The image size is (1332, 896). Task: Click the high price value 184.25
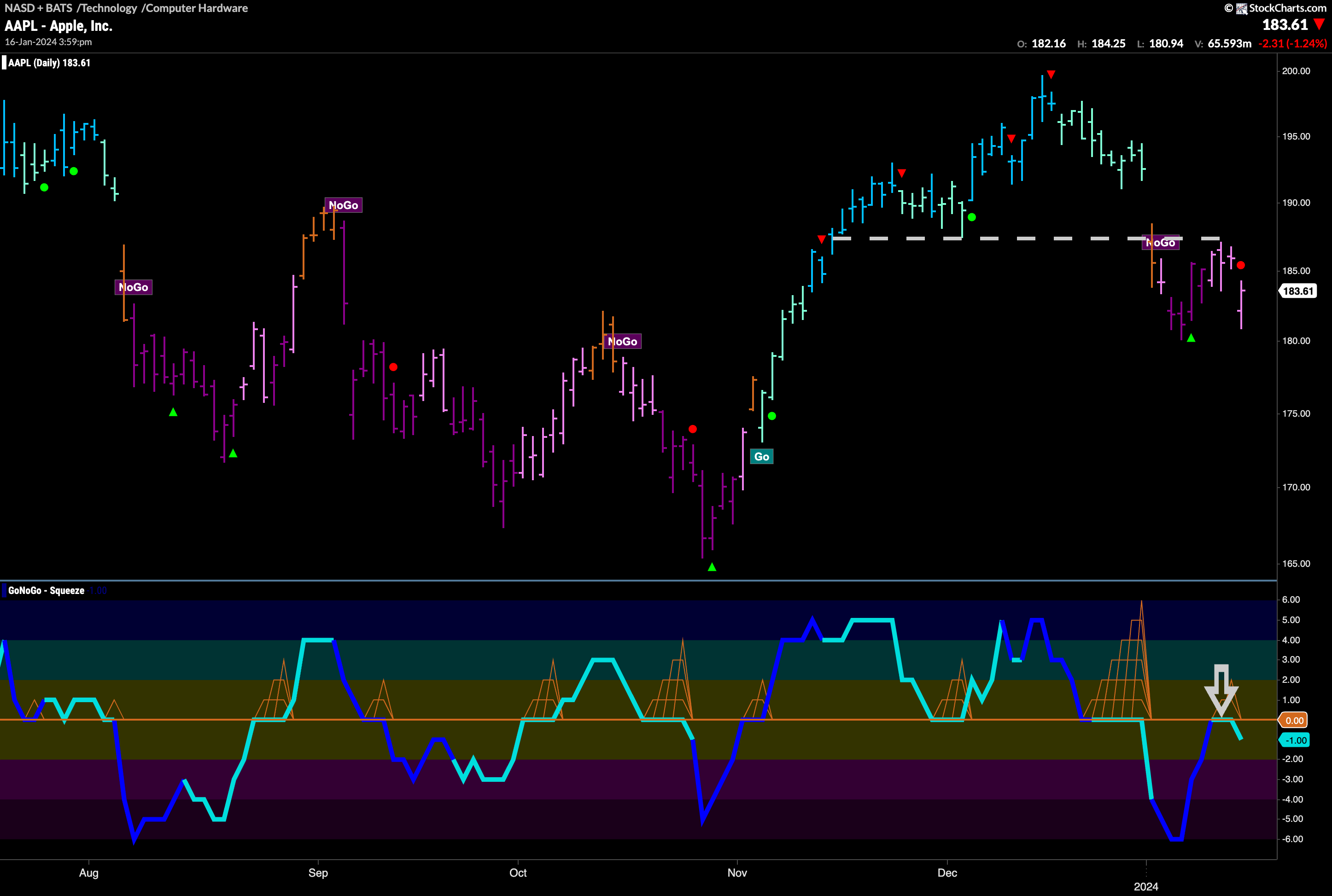(x=1109, y=43)
